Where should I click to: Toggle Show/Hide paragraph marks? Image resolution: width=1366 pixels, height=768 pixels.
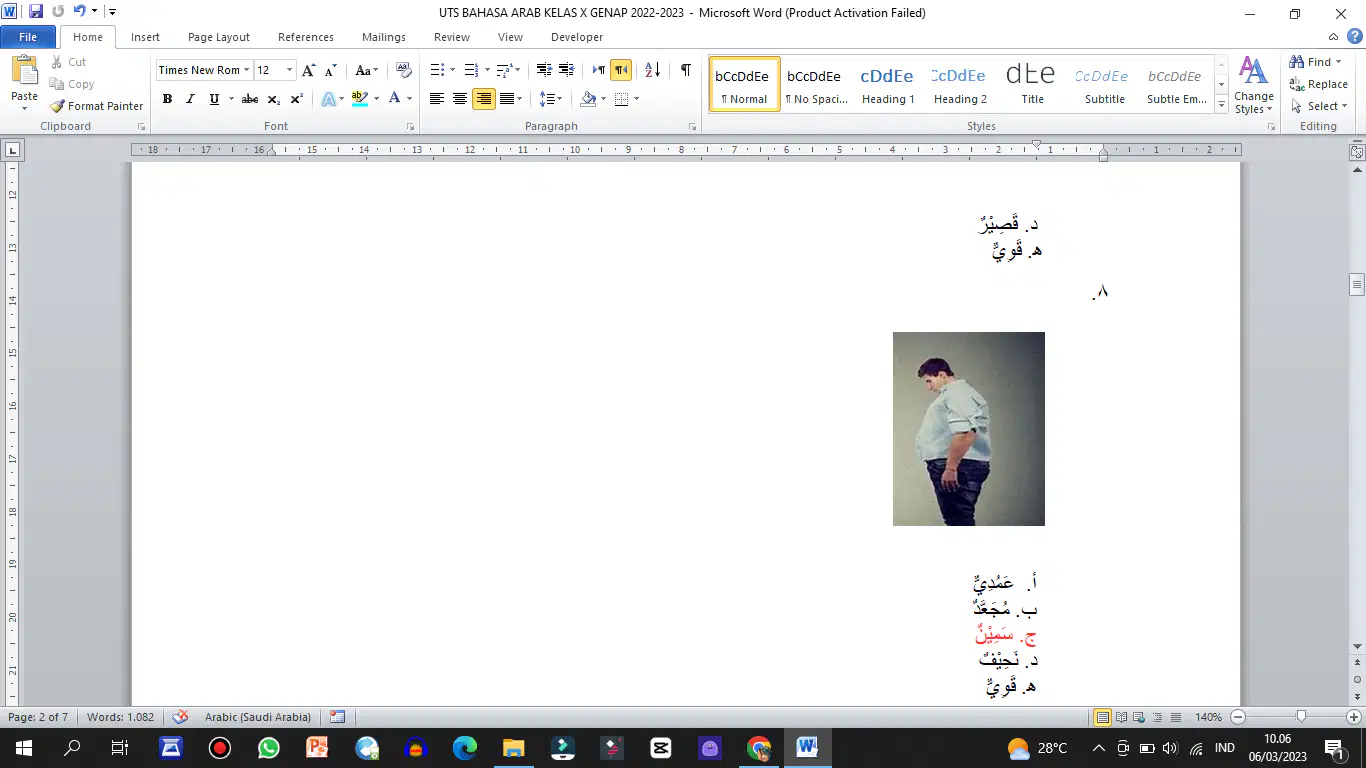tap(686, 70)
